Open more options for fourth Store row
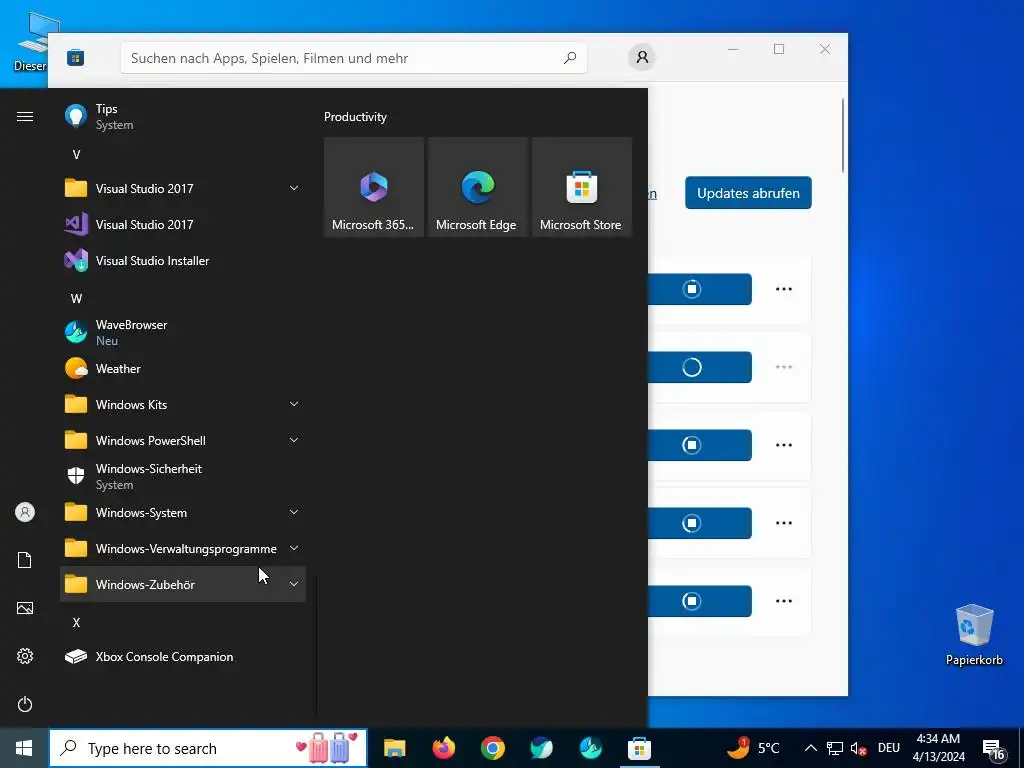1024x768 pixels. pyautogui.click(x=784, y=523)
